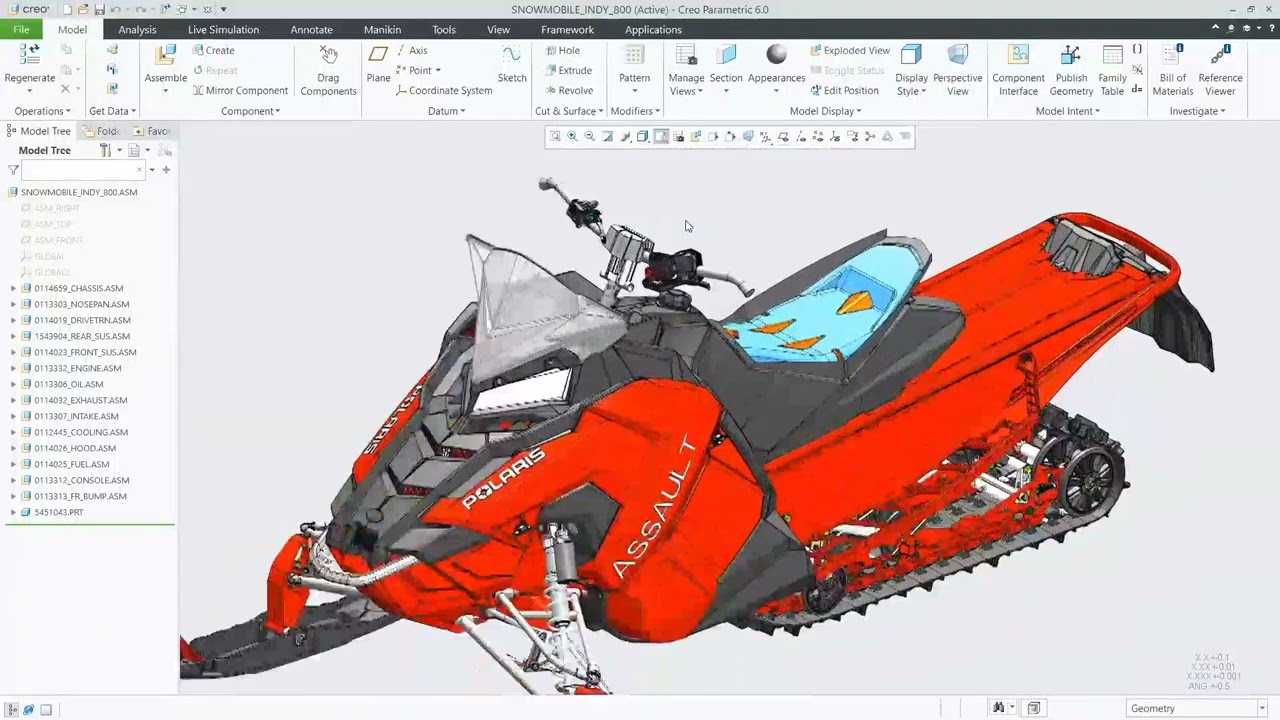Click Mirror Component button
Viewport: 1280px width, 720px height.
[x=240, y=90]
